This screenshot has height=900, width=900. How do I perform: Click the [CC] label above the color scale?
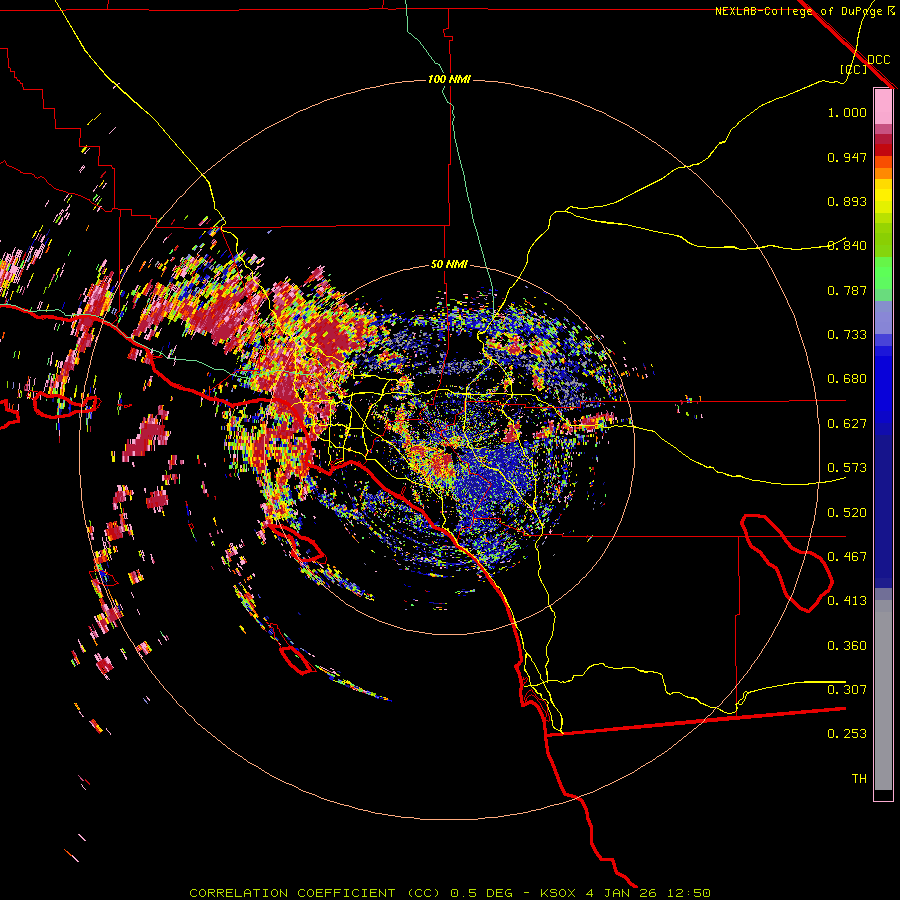854,69
